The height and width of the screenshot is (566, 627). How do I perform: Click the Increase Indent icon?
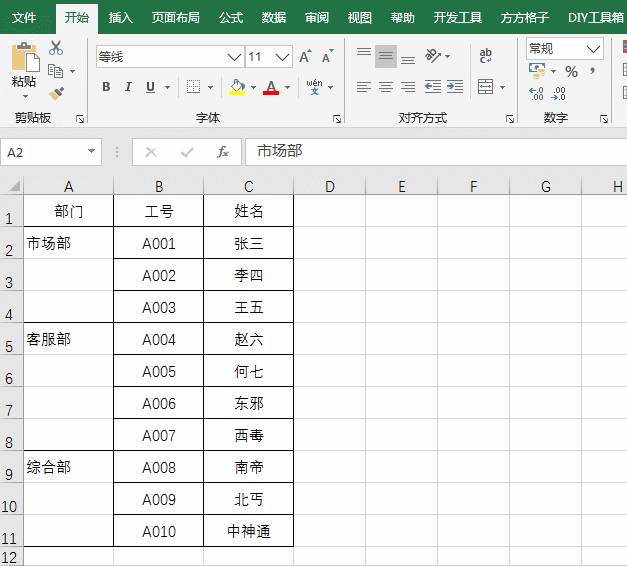(456, 87)
